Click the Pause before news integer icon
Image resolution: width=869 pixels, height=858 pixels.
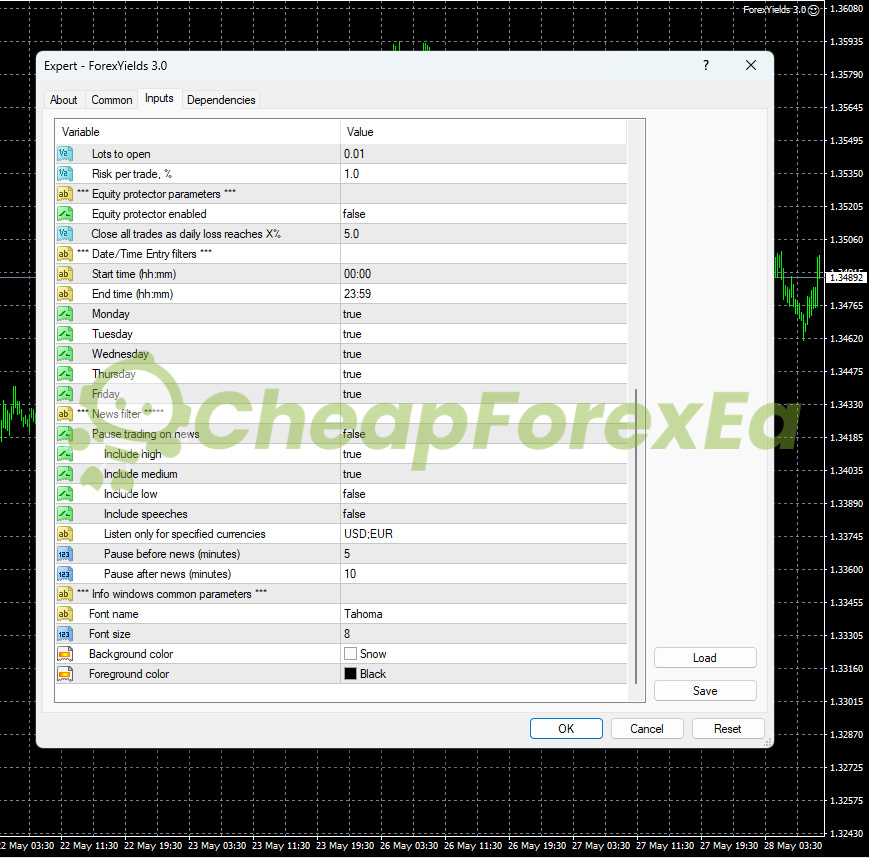pyautogui.click(x=65, y=554)
